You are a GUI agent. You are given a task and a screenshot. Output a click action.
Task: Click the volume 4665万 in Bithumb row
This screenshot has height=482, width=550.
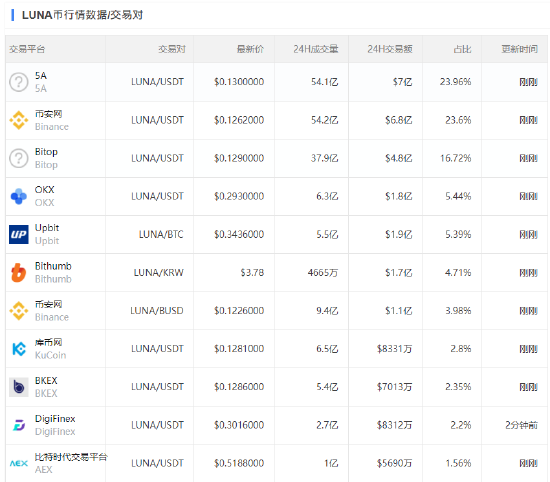(323, 273)
